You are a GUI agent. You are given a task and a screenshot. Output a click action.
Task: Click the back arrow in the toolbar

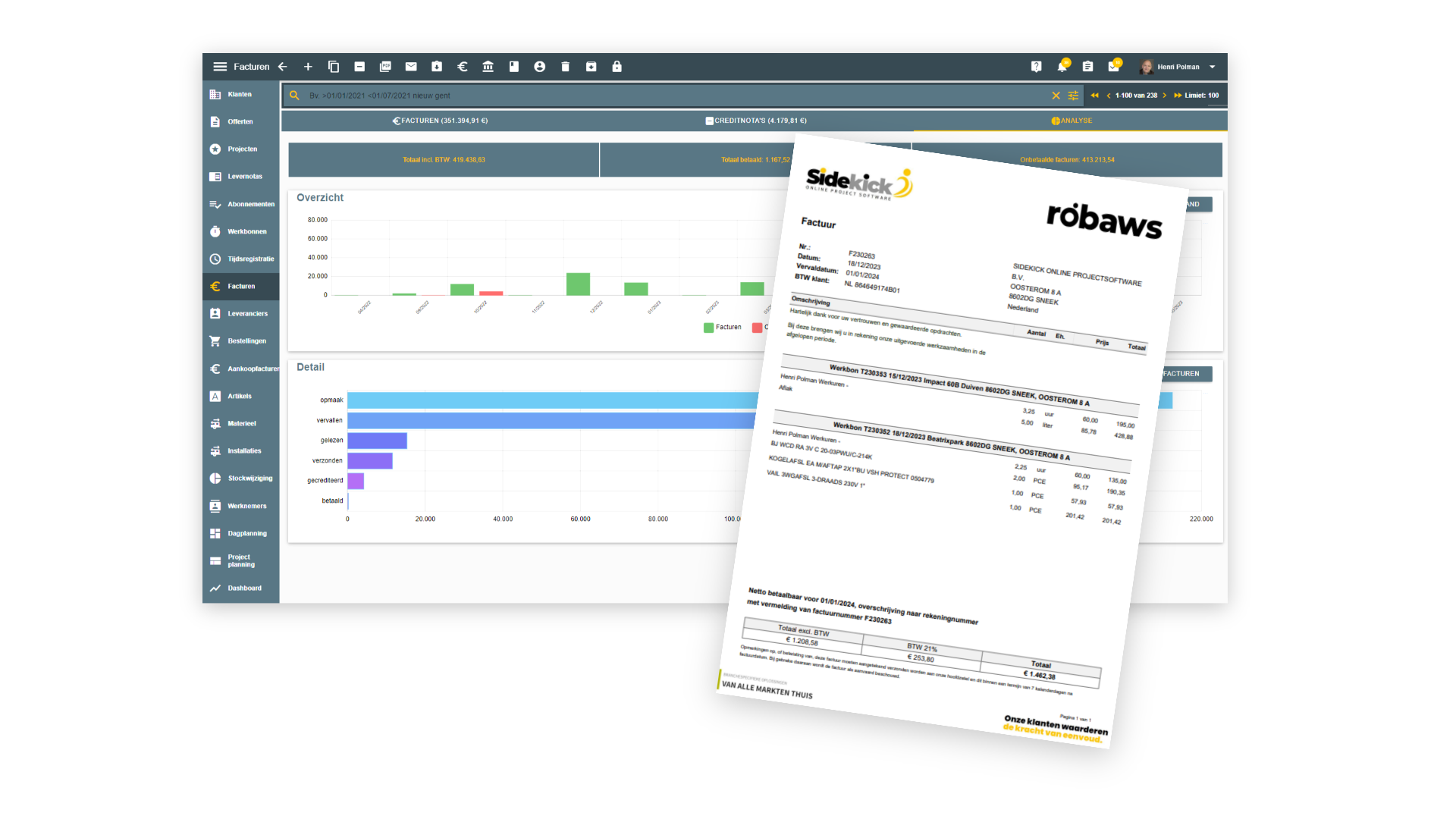click(283, 67)
